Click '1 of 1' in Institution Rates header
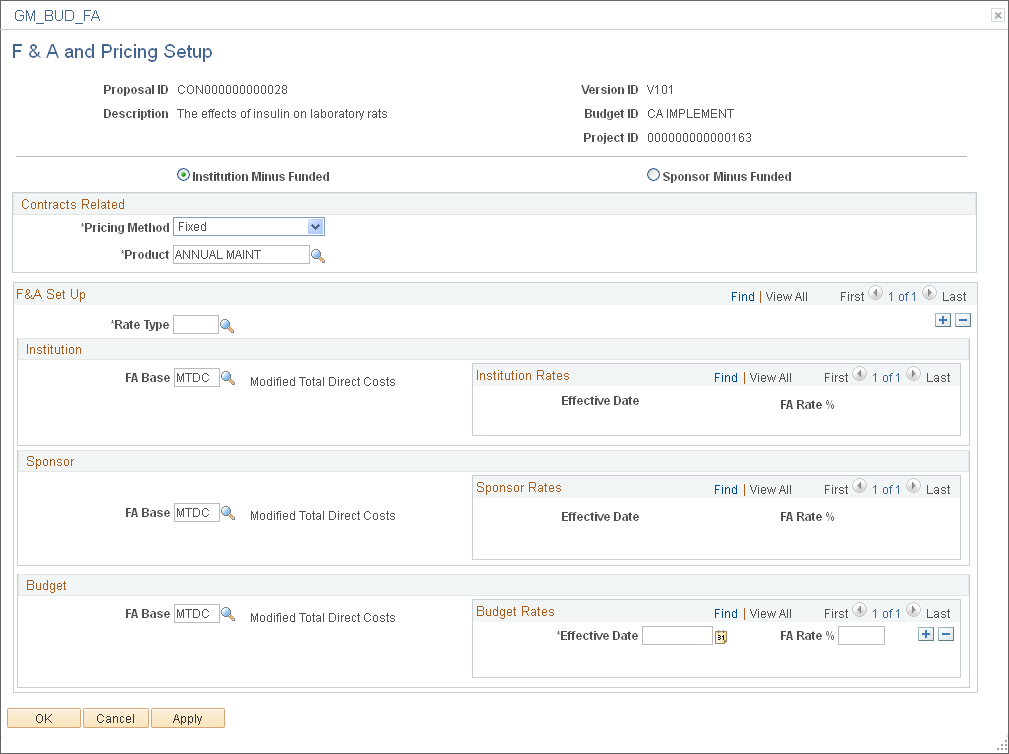This screenshot has width=1009, height=754. (x=886, y=378)
